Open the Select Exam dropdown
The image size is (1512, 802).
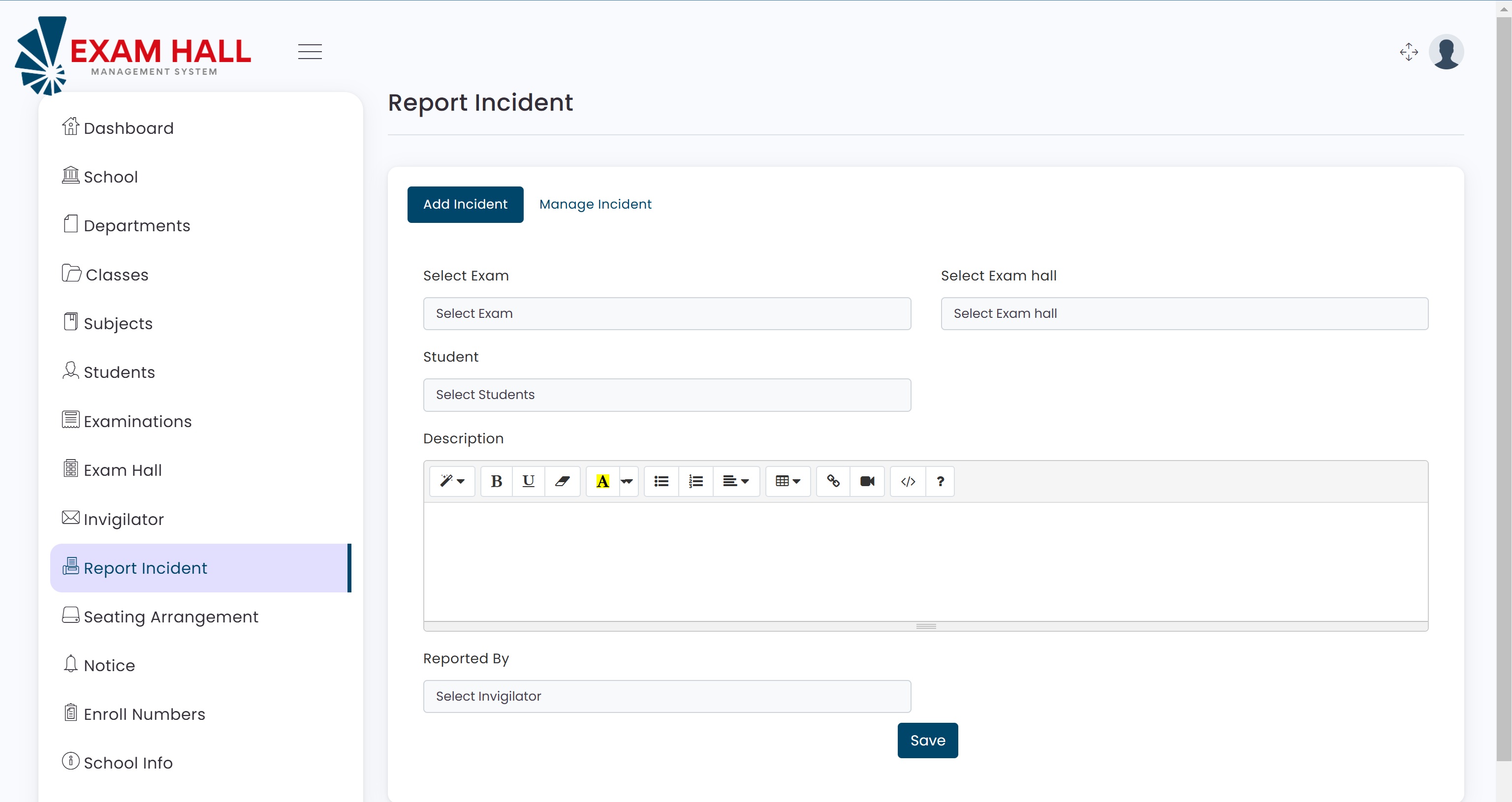coord(666,313)
